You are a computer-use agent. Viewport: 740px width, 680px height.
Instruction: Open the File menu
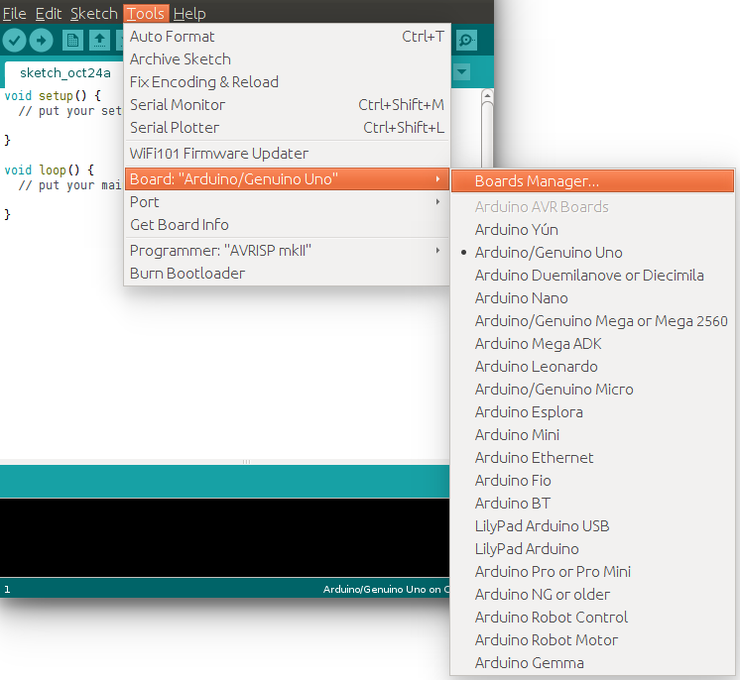14,13
